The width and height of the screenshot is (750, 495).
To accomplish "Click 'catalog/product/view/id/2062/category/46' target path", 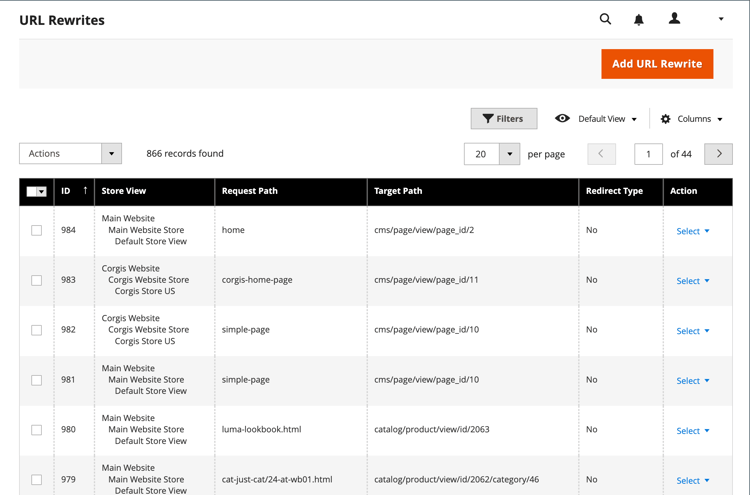I will tap(456, 479).
